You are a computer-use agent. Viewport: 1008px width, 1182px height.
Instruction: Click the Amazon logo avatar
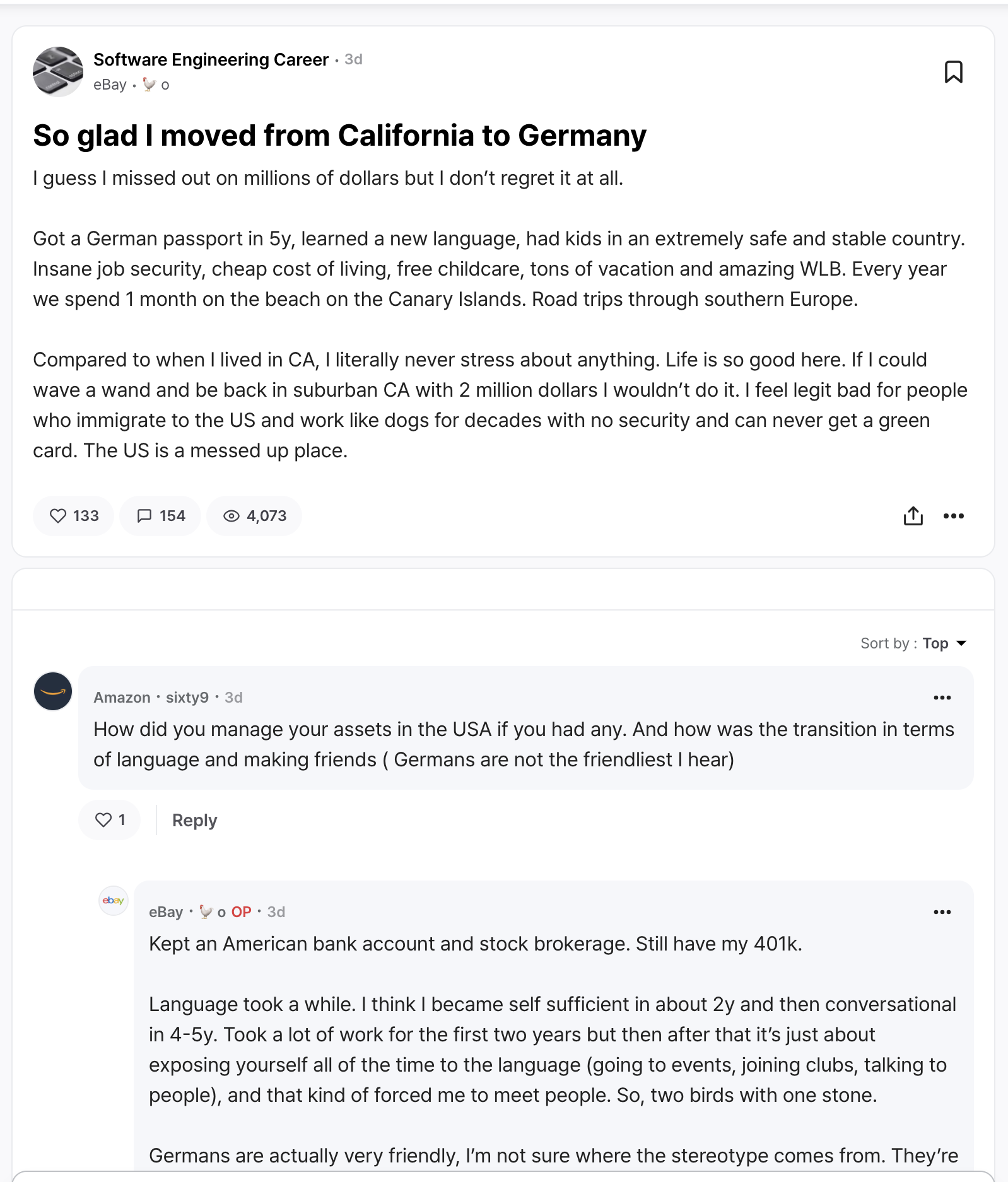click(x=53, y=691)
